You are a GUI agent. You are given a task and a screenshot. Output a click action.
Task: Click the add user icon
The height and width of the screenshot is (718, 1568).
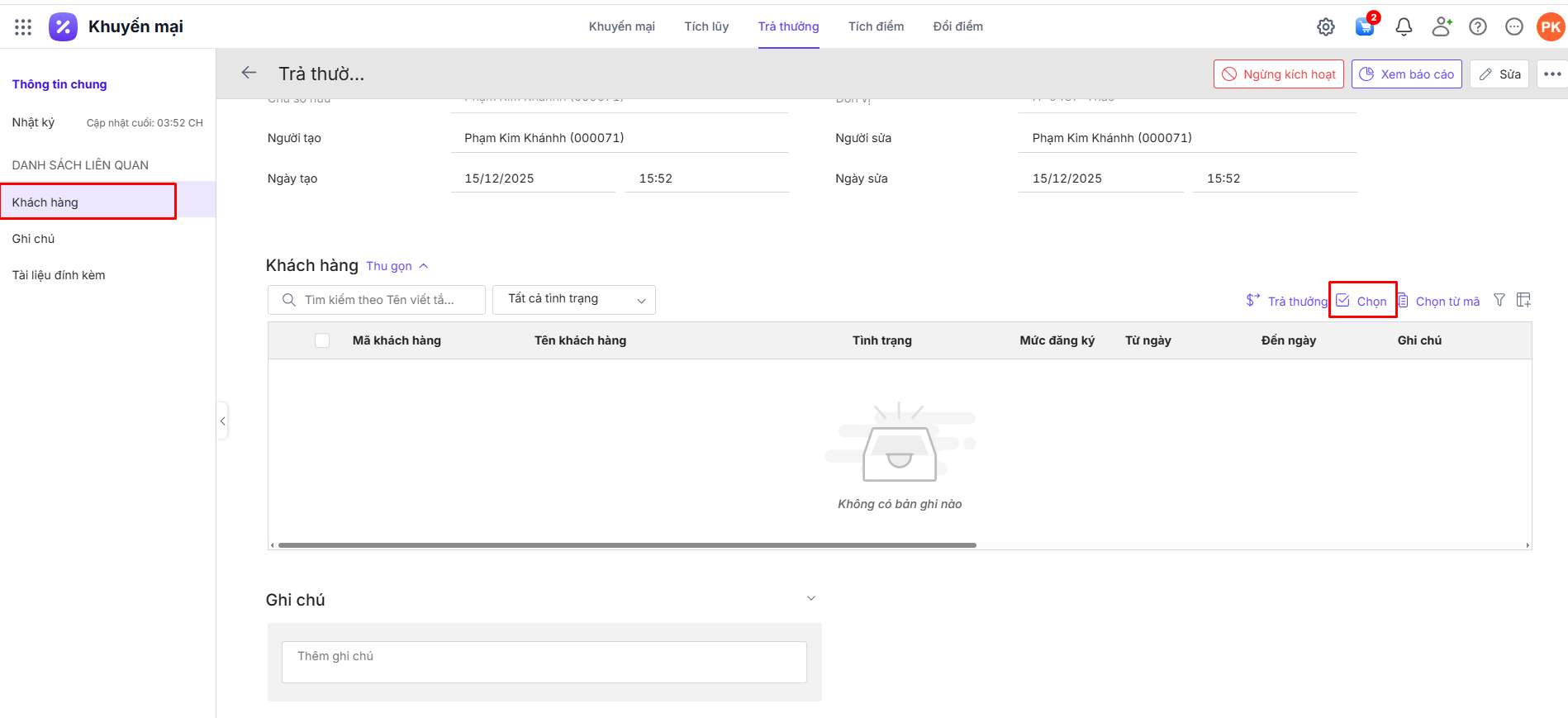pos(1441,27)
